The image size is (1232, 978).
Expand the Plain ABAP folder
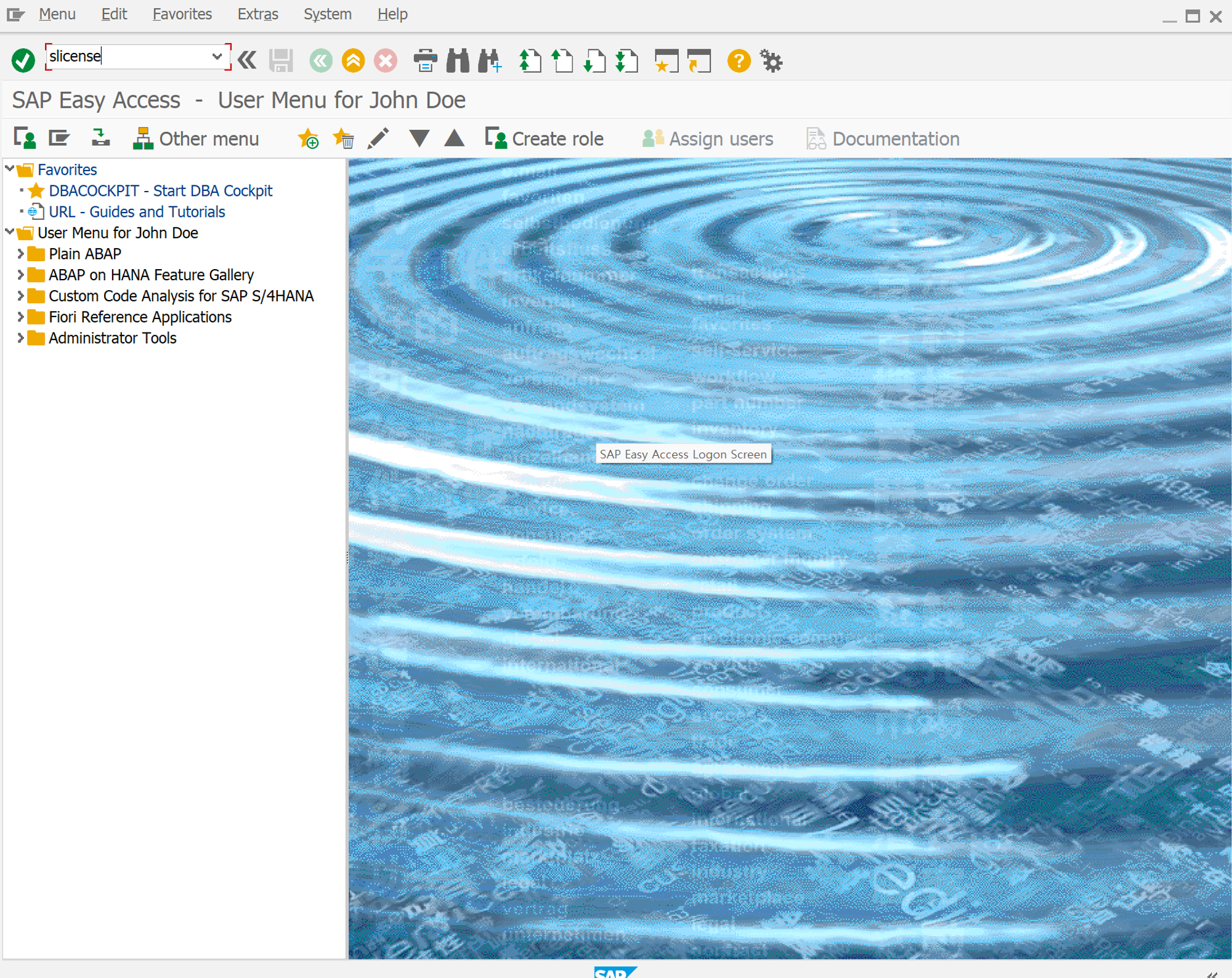20,254
